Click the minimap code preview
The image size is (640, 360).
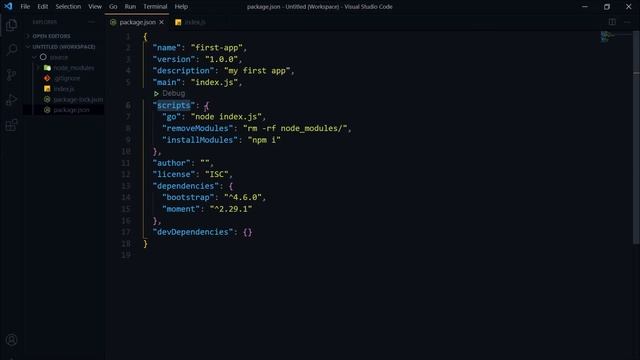tap(607, 37)
